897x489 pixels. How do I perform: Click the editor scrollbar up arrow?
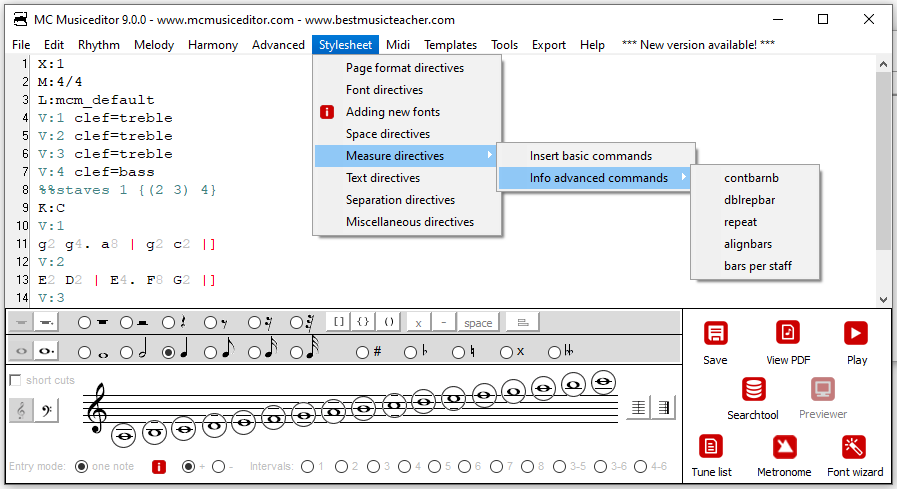pos(883,64)
